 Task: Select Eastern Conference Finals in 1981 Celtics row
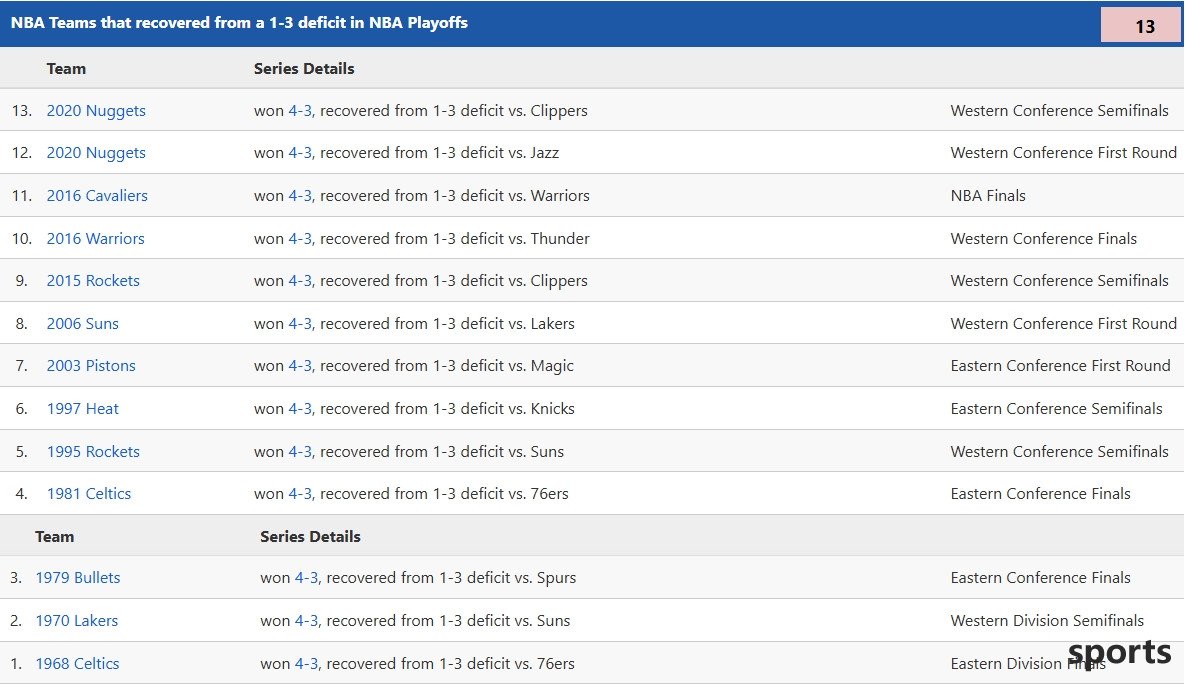point(1041,493)
